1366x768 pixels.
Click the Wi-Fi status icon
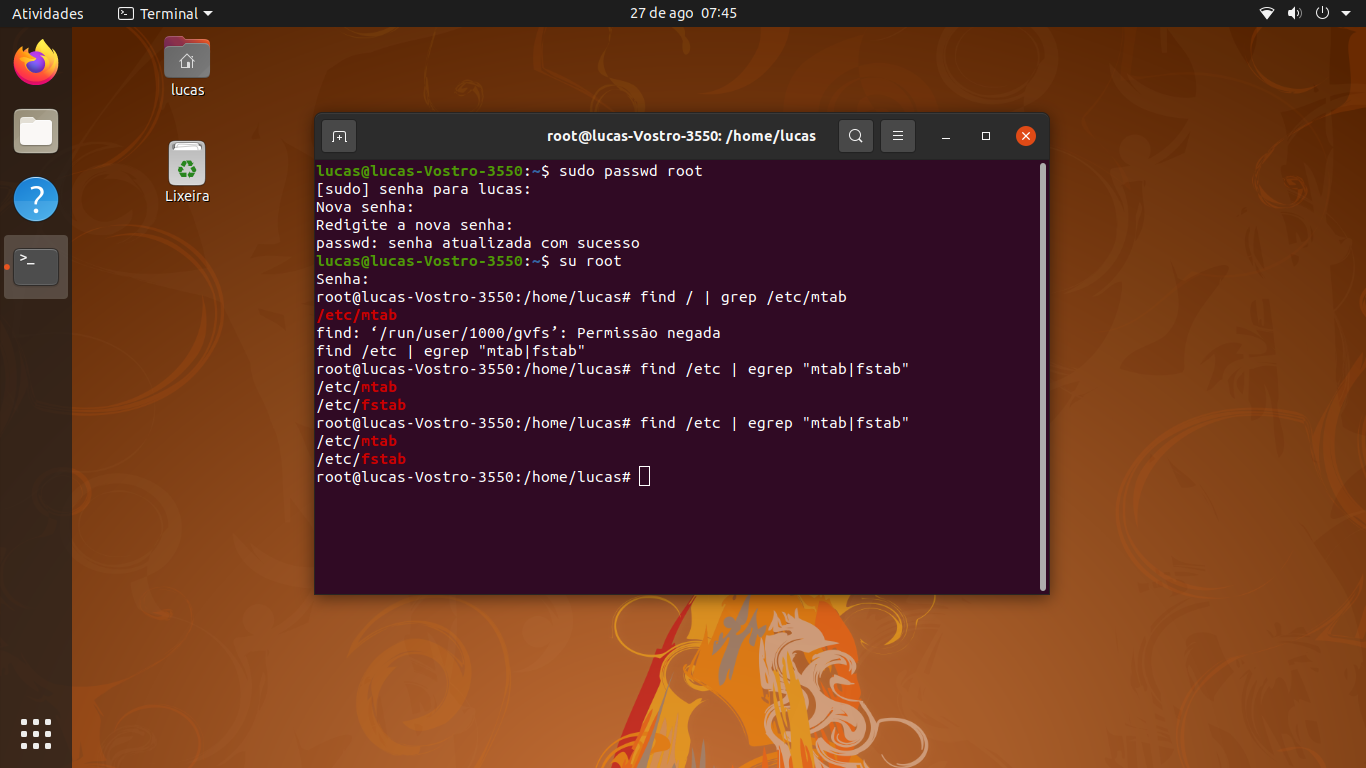(1267, 13)
